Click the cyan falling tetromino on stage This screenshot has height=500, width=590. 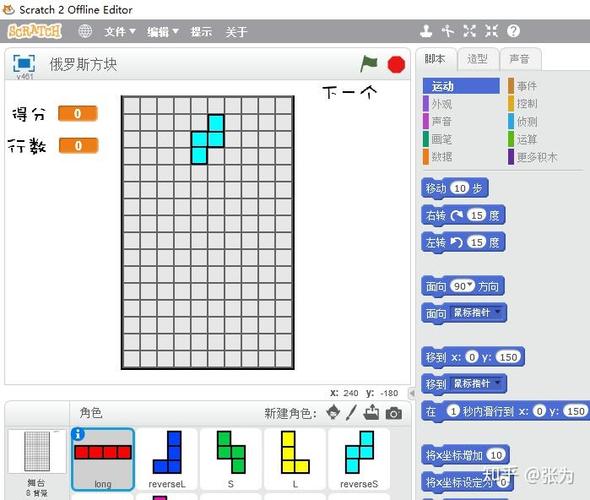(x=208, y=139)
